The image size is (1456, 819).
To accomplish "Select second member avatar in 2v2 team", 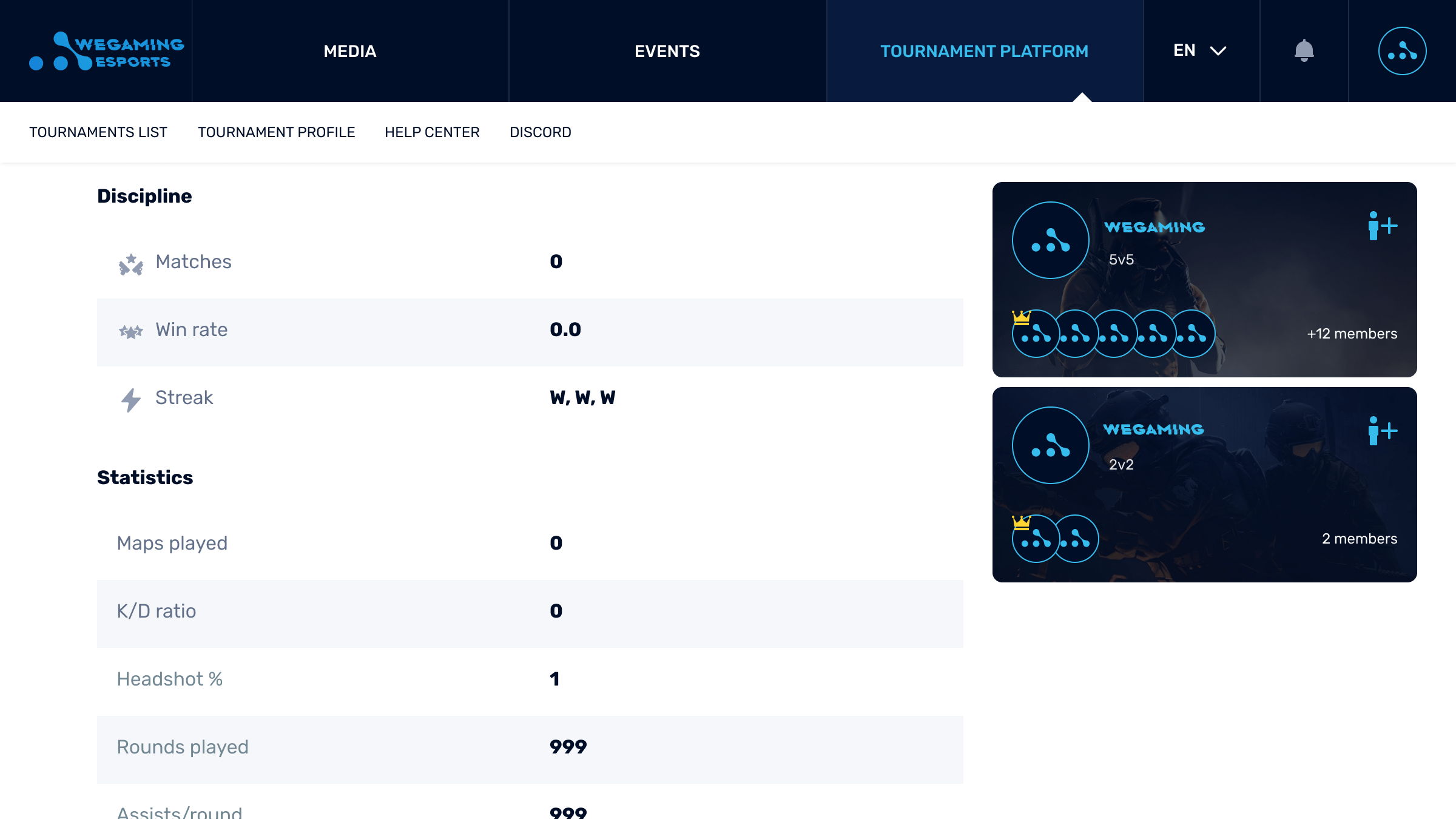I will click(1076, 539).
